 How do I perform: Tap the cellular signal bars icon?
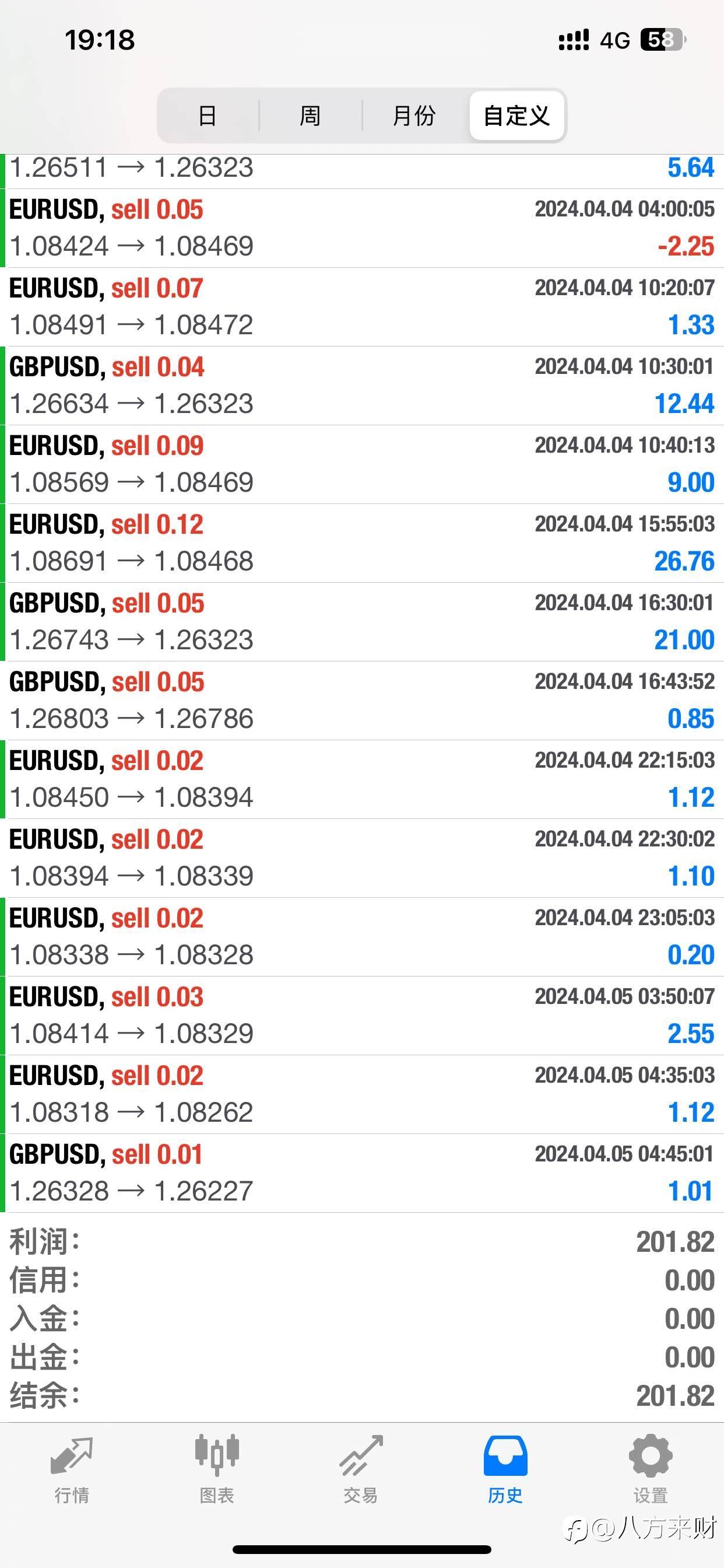click(574, 40)
